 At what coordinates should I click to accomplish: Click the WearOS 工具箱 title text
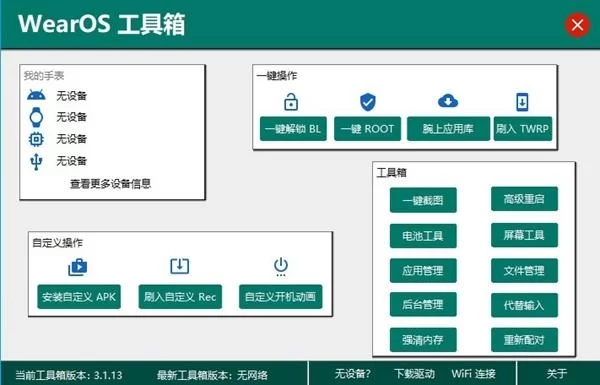tap(101, 24)
